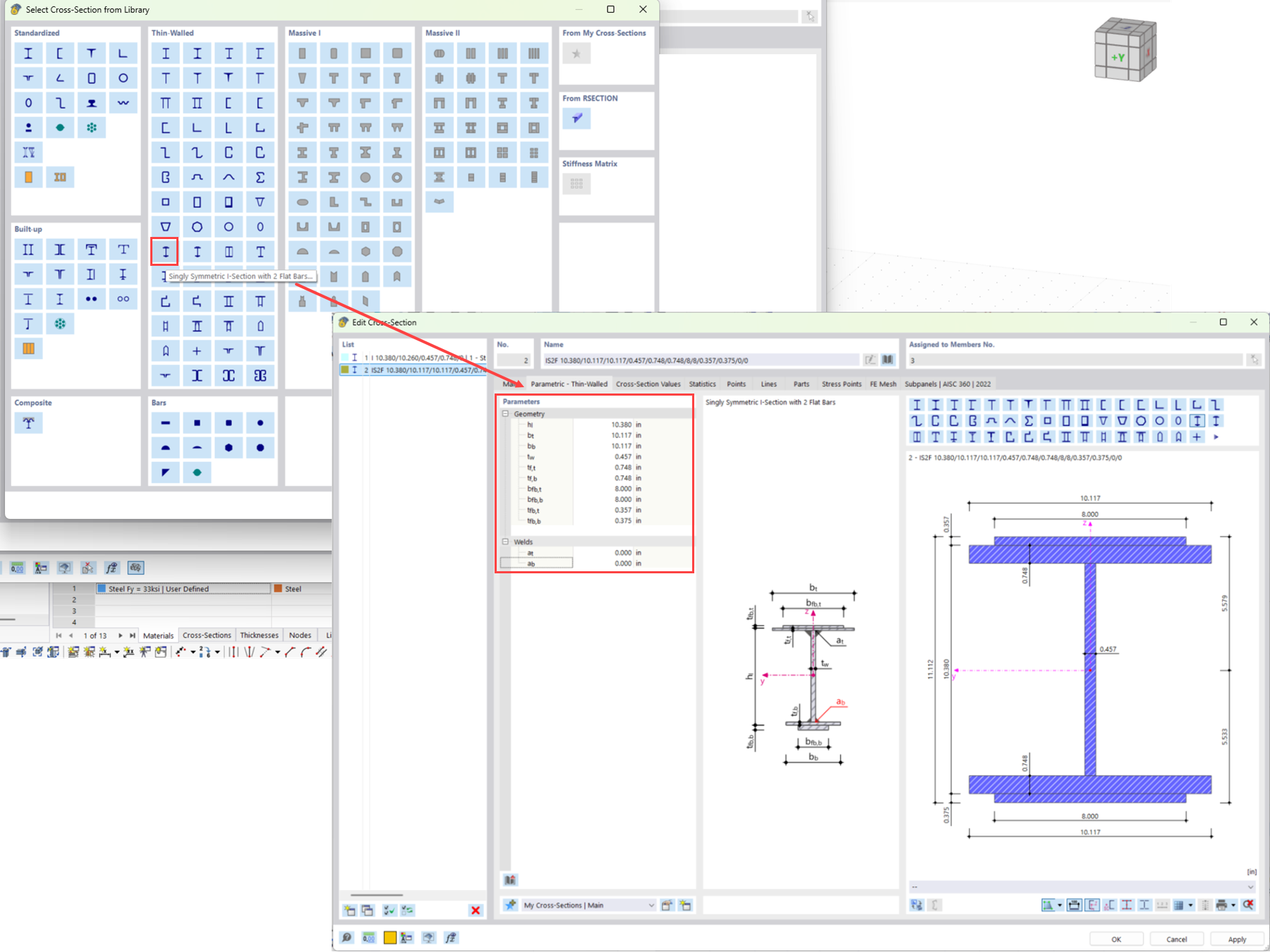Click the edit name icon beside Name field

coord(871,360)
